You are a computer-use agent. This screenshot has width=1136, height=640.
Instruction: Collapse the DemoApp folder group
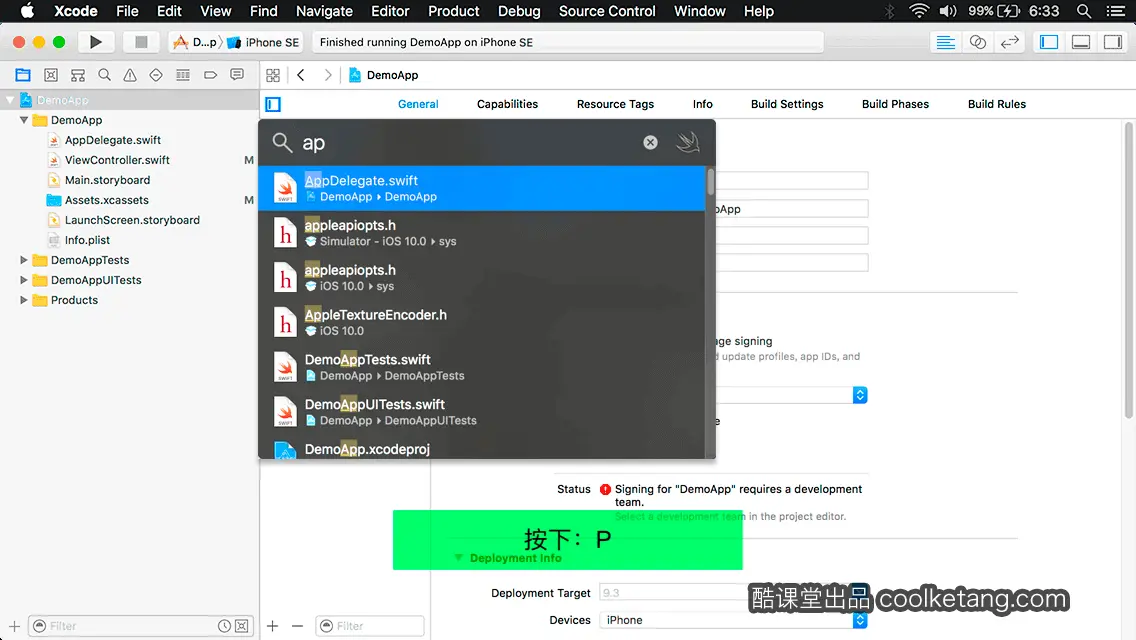pyautogui.click(x=24, y=120)
